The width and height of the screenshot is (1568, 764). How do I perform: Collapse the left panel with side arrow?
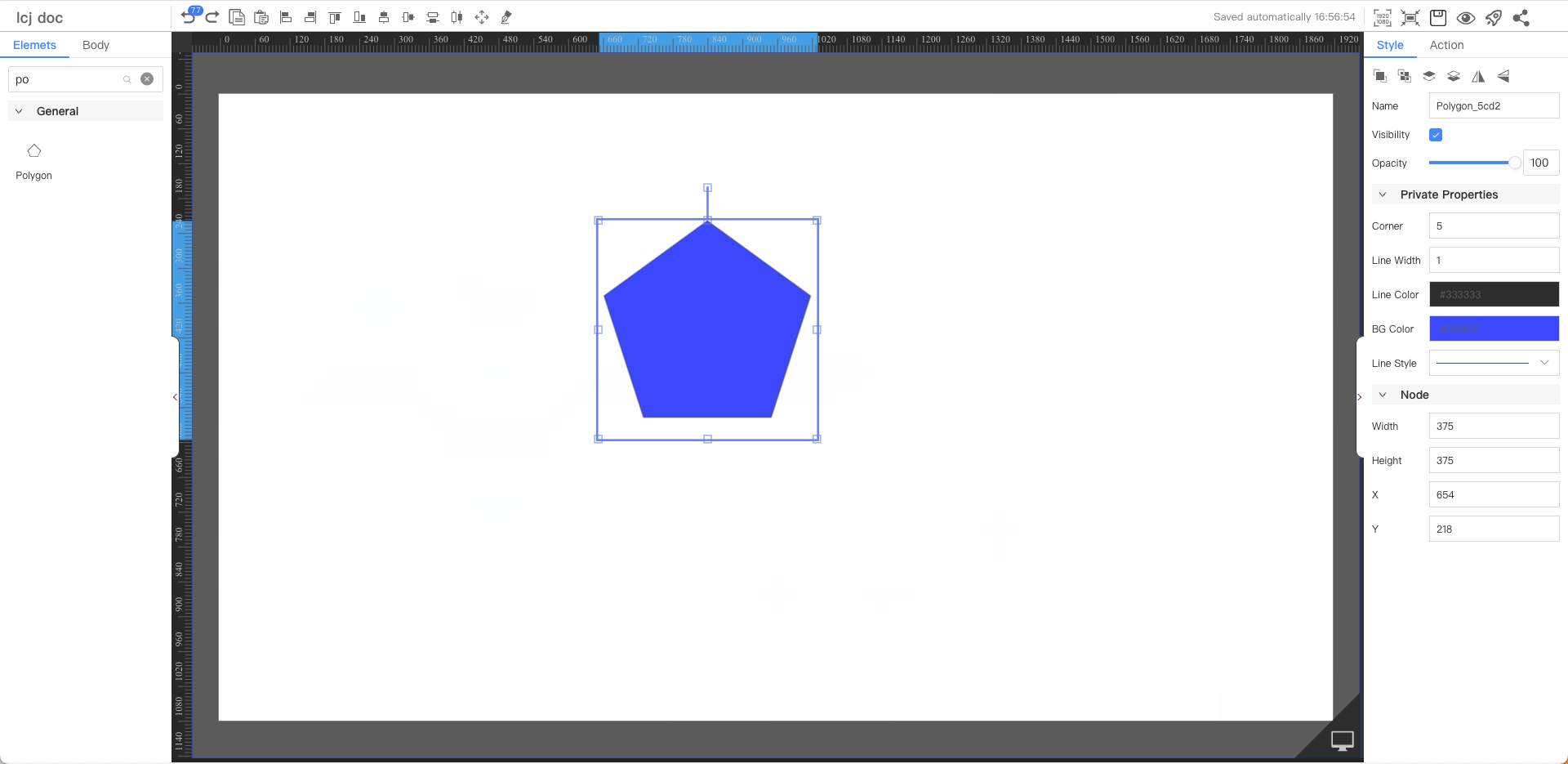coord(175,397)
